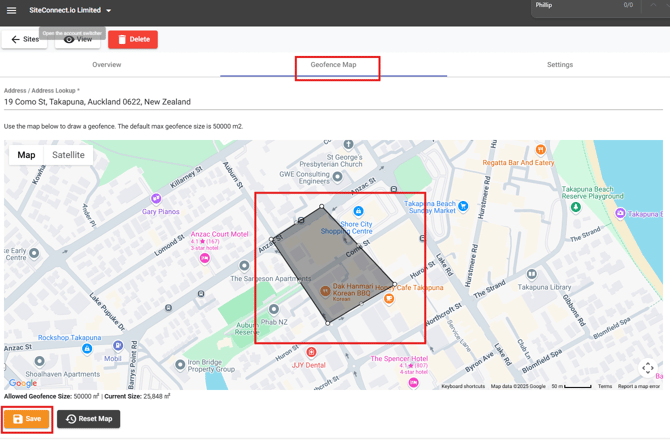Switch to the Overview tab
Viewport: 670px width, 440px height.
click(107, 65)
